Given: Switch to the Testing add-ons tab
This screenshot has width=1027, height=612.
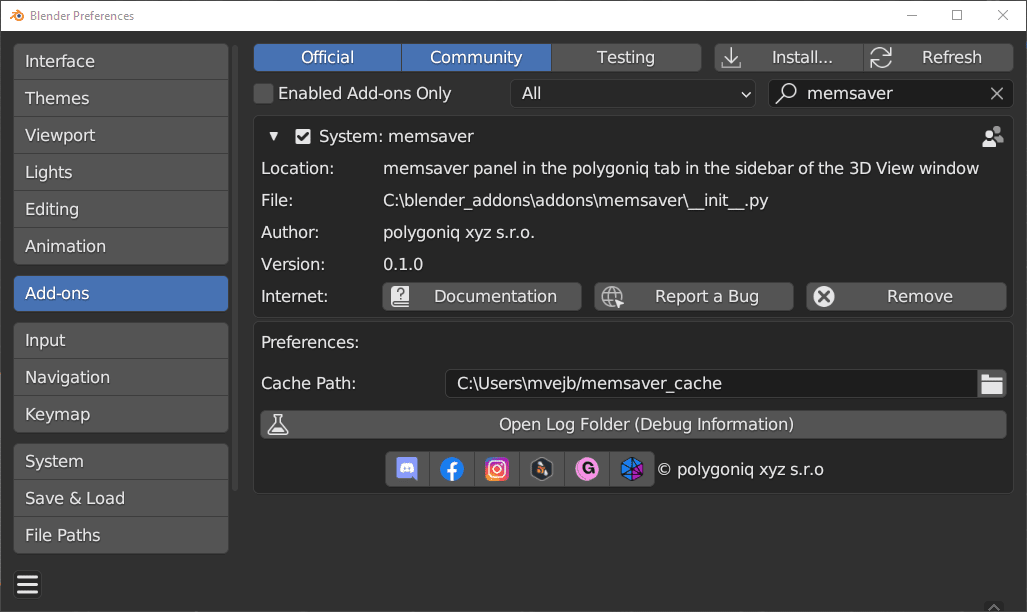Looking at the screenshot, I should (x=625, y=57).
